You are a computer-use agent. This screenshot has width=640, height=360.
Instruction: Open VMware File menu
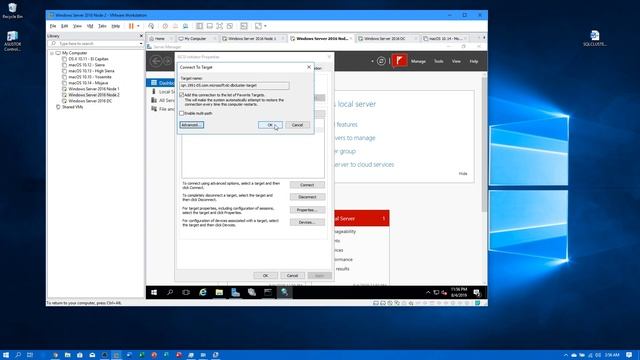coord(53,26)
